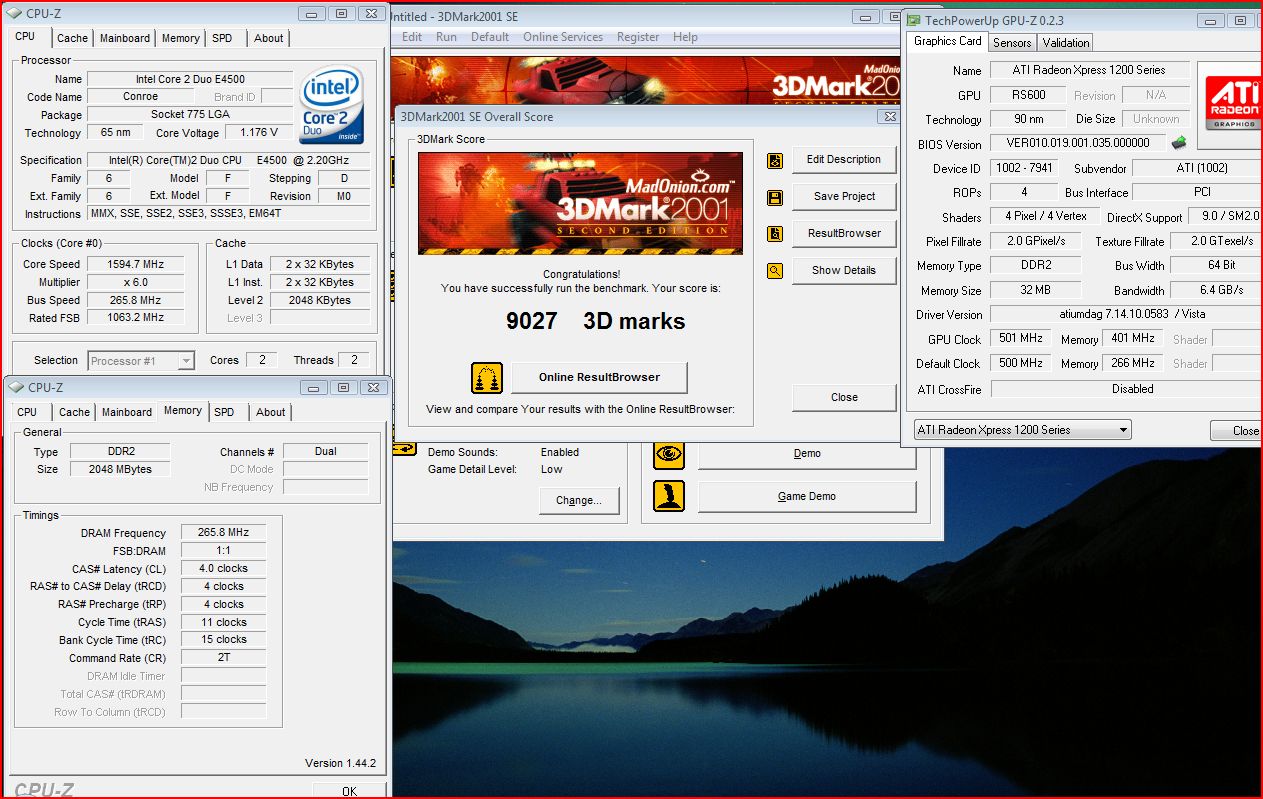Click the Show Details button
1263x799 pixels.
pos(844,270)
